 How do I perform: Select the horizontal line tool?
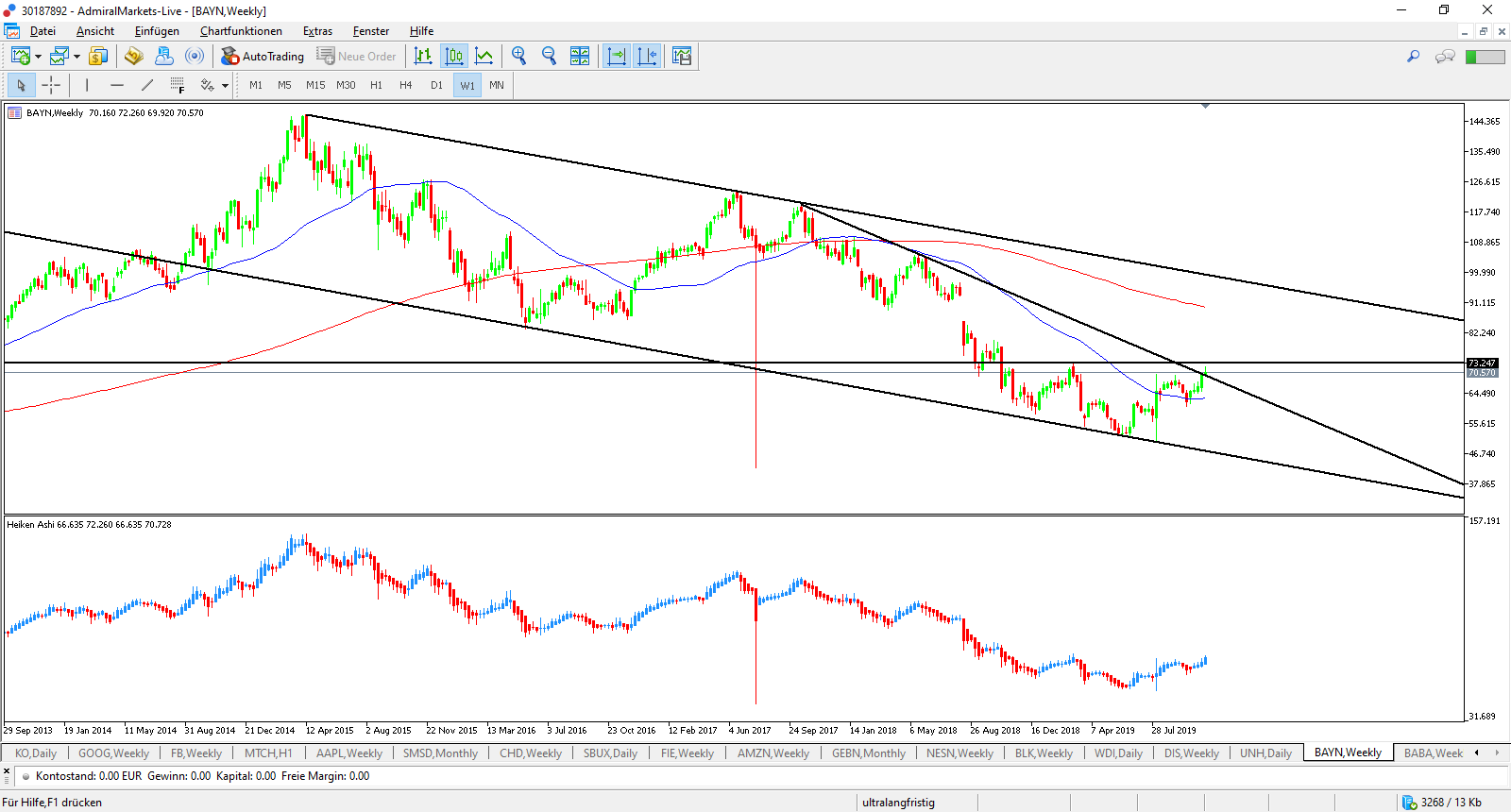tap(117, 86)
